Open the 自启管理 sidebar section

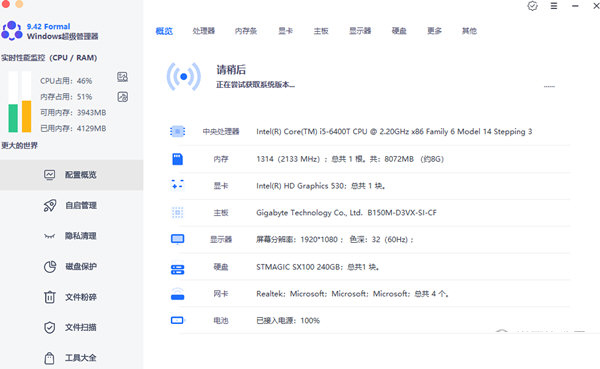(x=71, y=206)
